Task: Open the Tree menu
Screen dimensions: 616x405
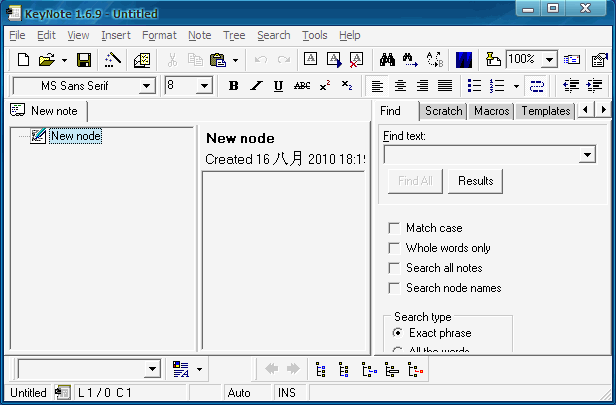Action: [x=233, y=35]
